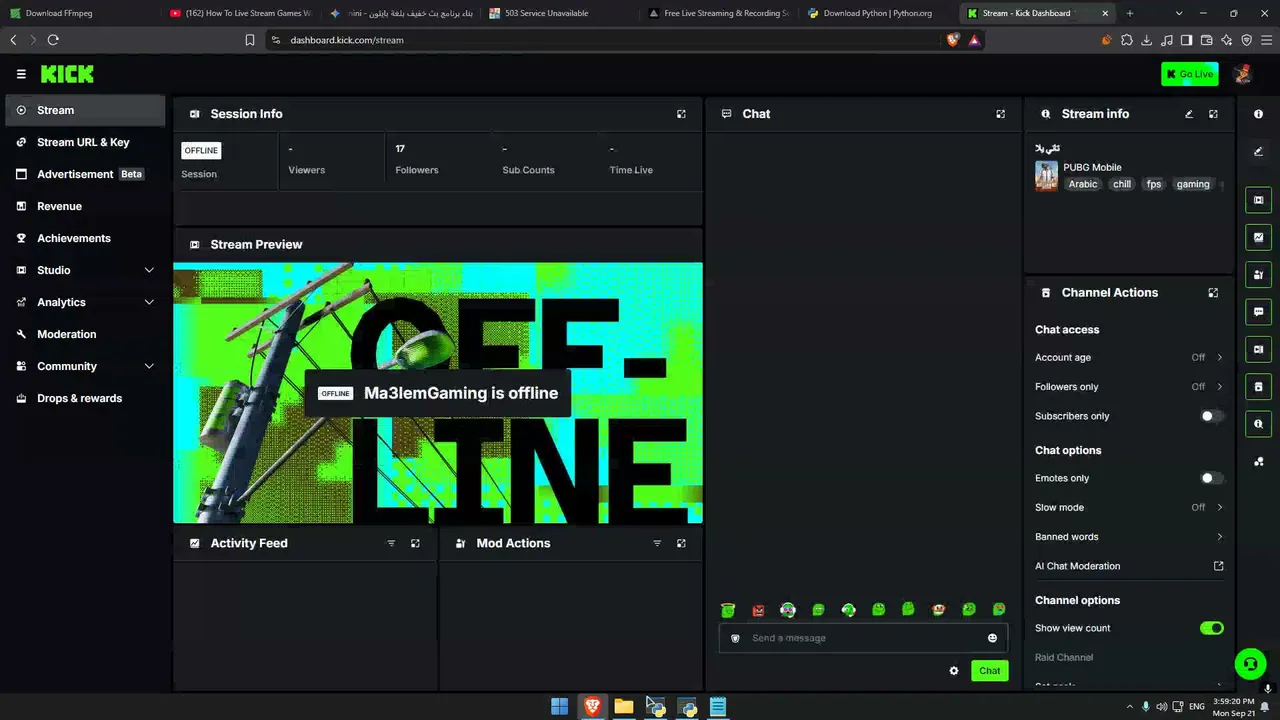
Task: Open Slow mode options
Action: click(1129, 507)
